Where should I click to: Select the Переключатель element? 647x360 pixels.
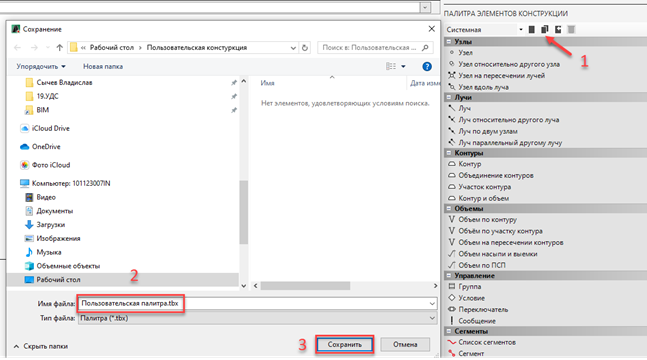pyautogui.click(x=483, y=310)
